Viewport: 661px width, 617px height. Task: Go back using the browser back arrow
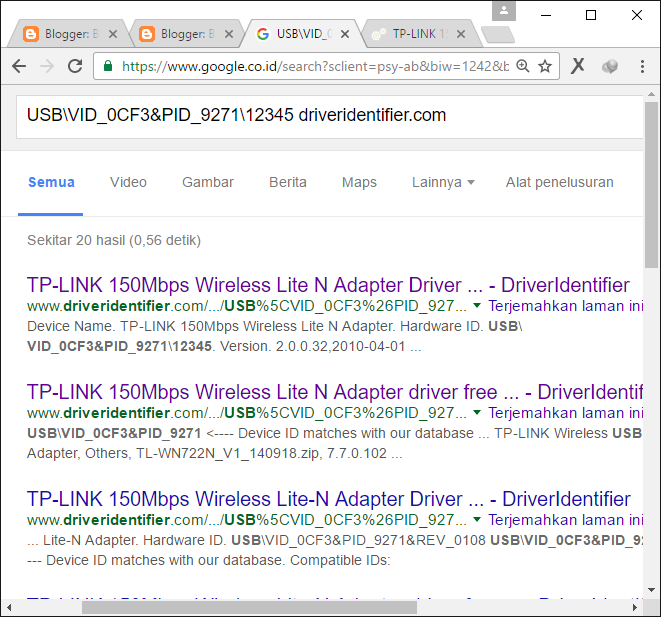[19, 66]
